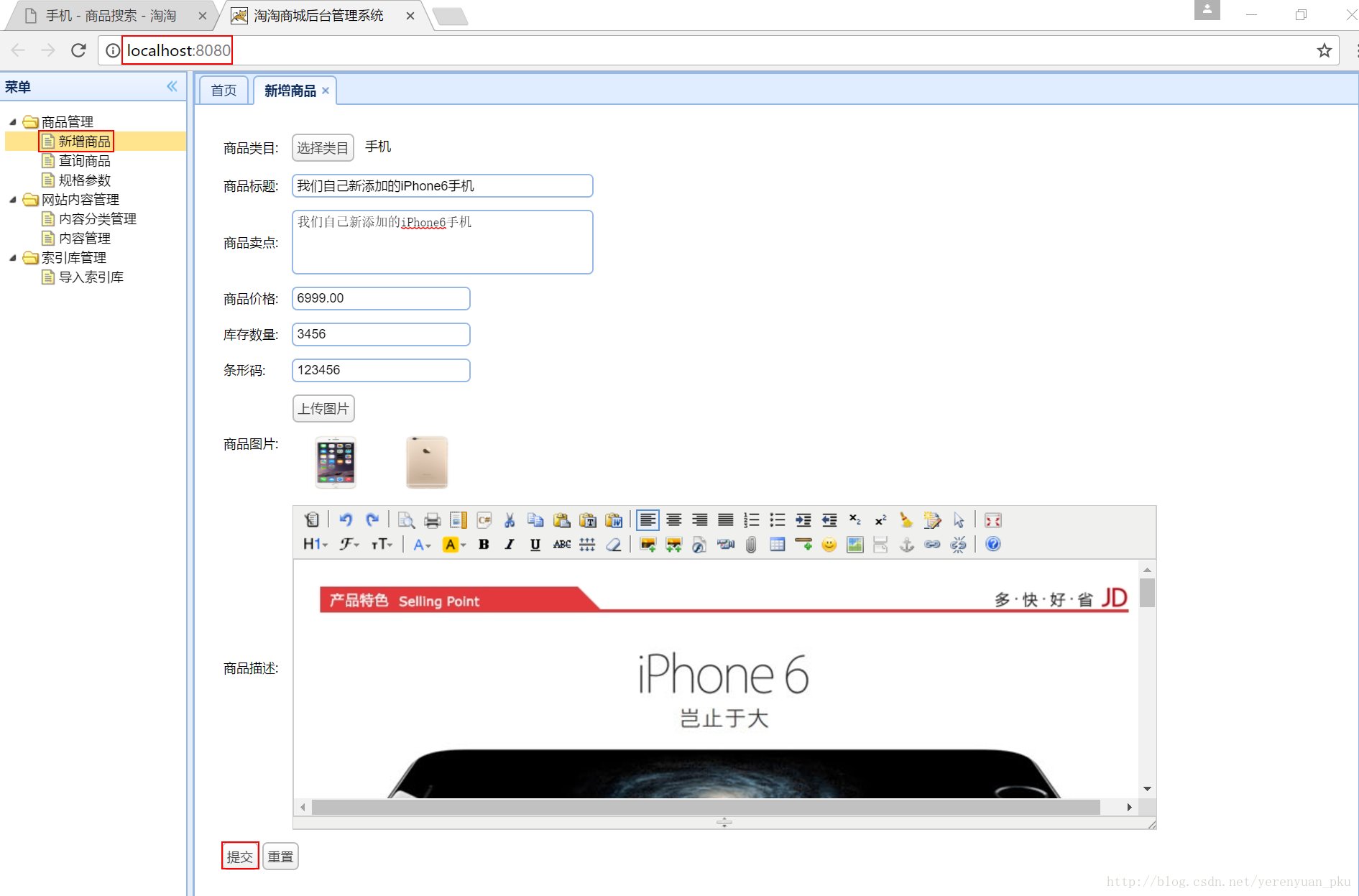Close the 新增商品 tab

tap(326, 91)
